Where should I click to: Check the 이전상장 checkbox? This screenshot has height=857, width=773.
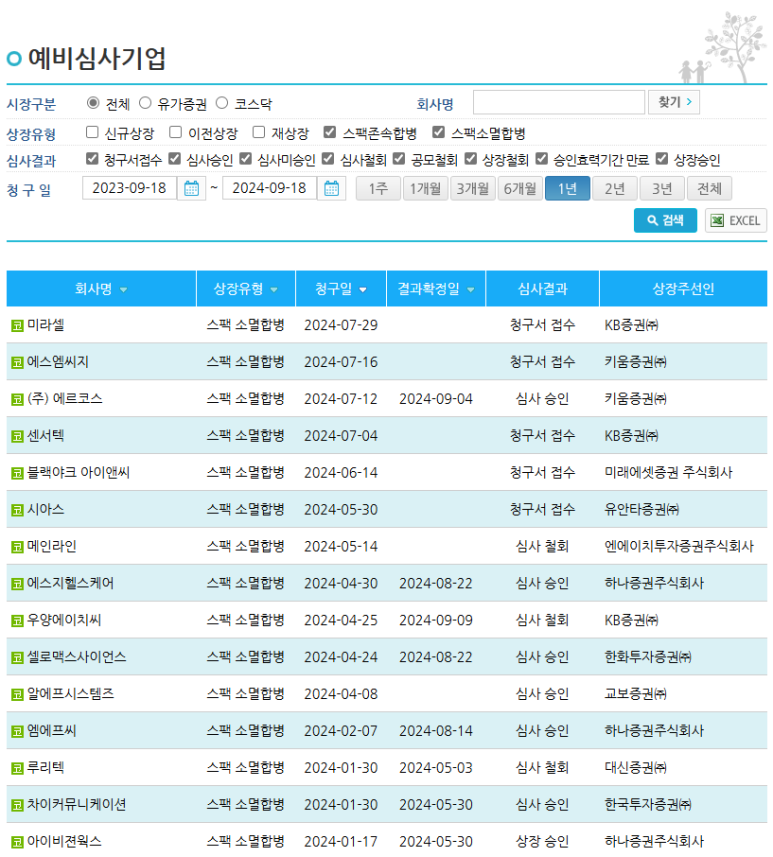coord(175,132)
